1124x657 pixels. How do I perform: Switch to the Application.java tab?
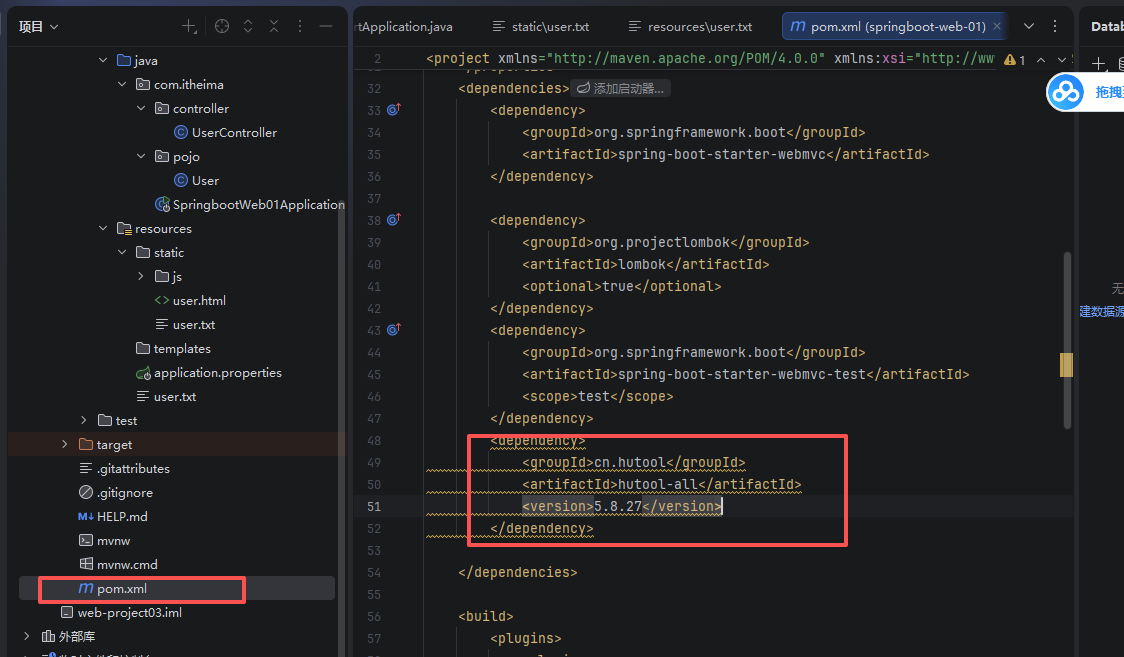[405, 27]
